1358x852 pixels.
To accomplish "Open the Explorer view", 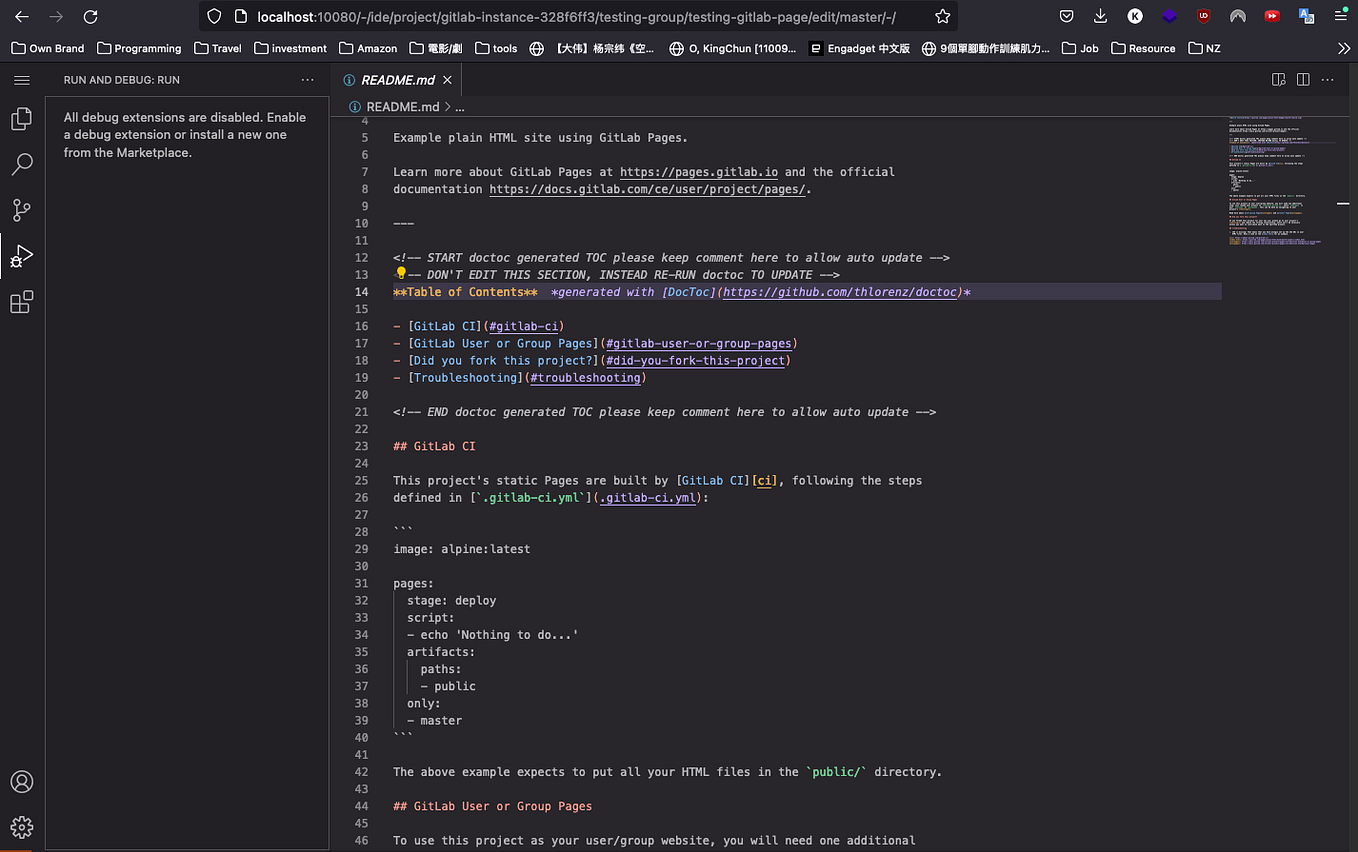I will [x=22, y=117].
